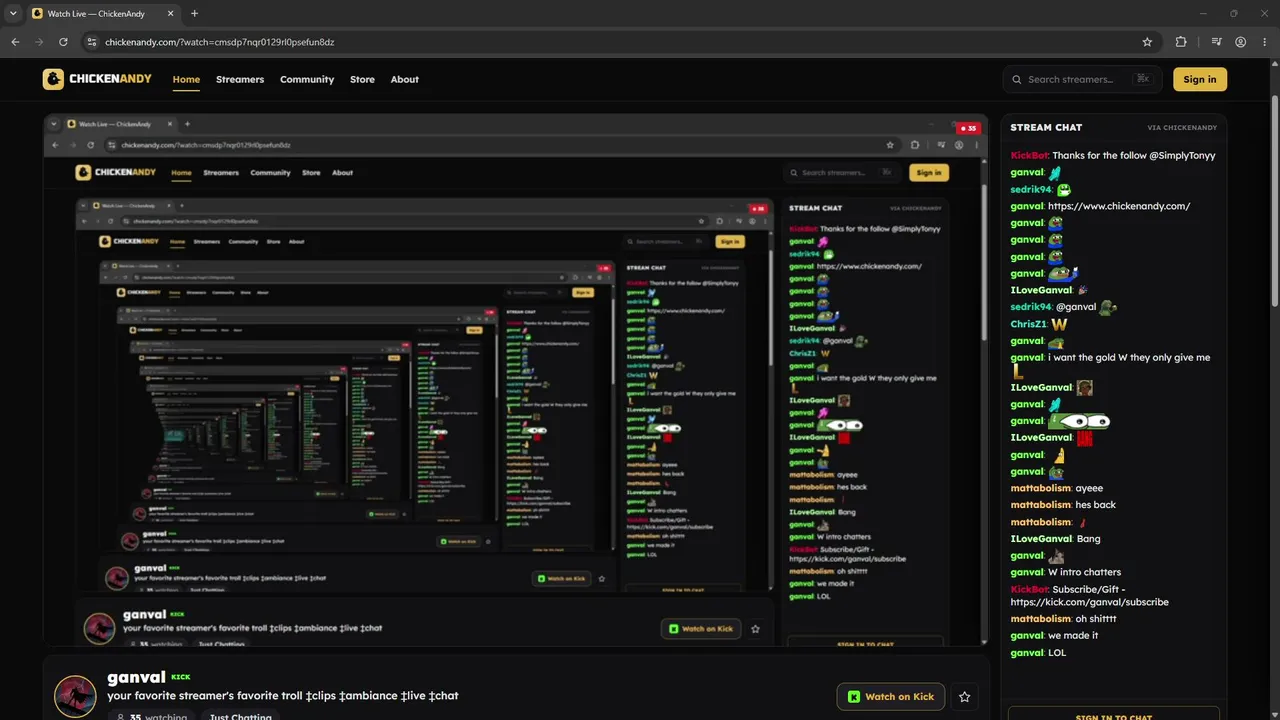This screenshot has height=720, width=1280.
Task: Open ganval's round profile avatar
Action: coord(75,696)
